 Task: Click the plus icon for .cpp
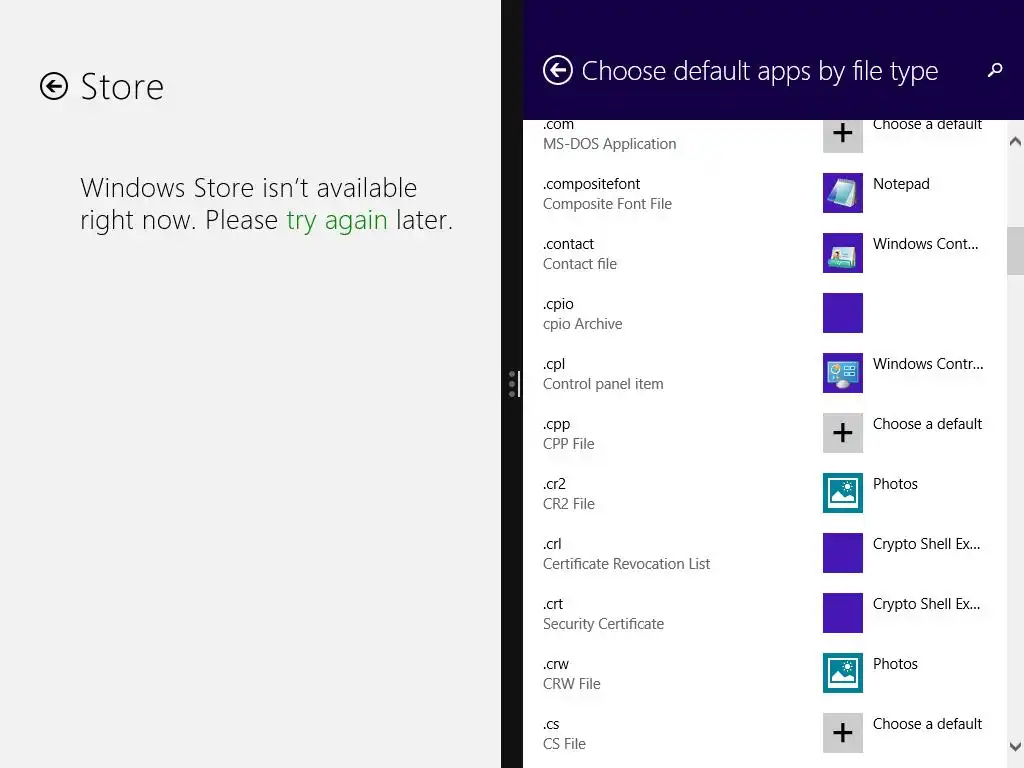(842, 433)
